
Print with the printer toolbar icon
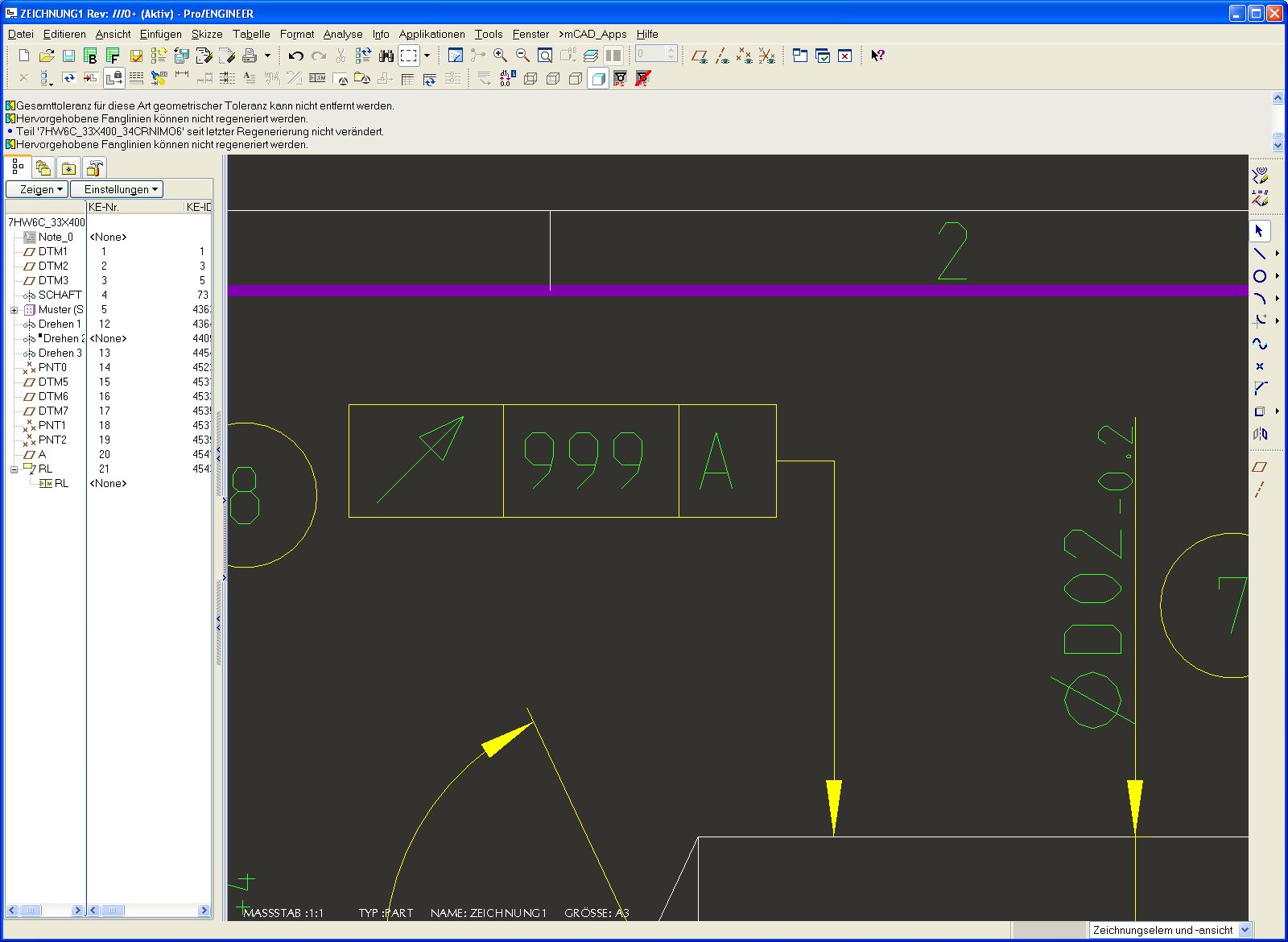coord(250,56)
